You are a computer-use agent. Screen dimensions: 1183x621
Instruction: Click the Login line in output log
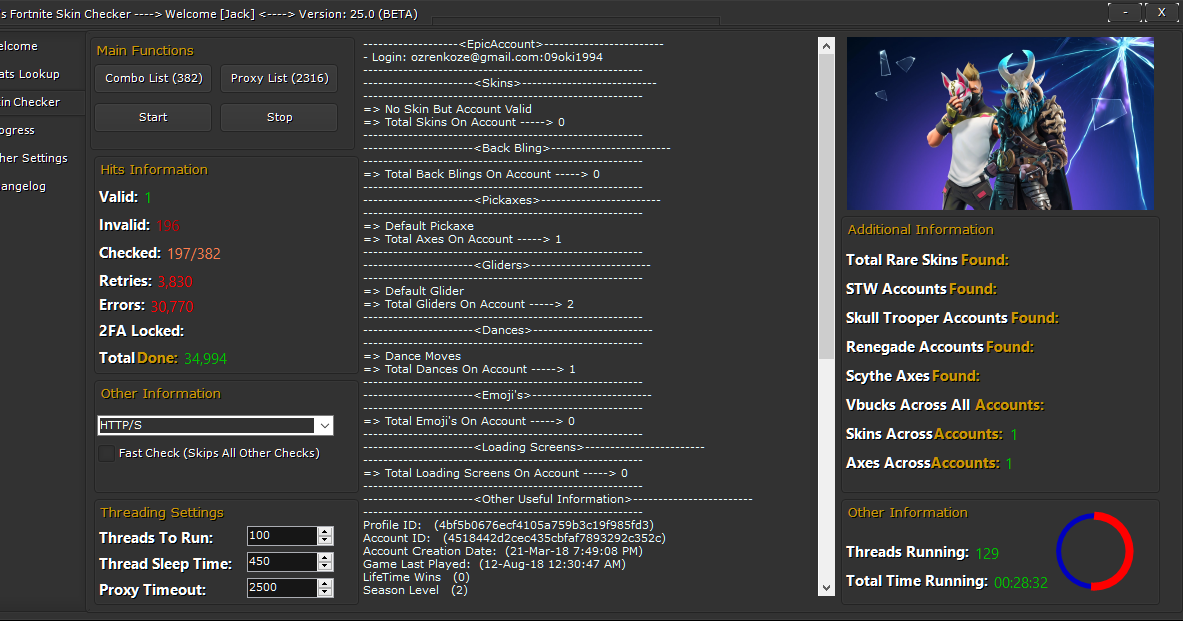pos(483,57)
